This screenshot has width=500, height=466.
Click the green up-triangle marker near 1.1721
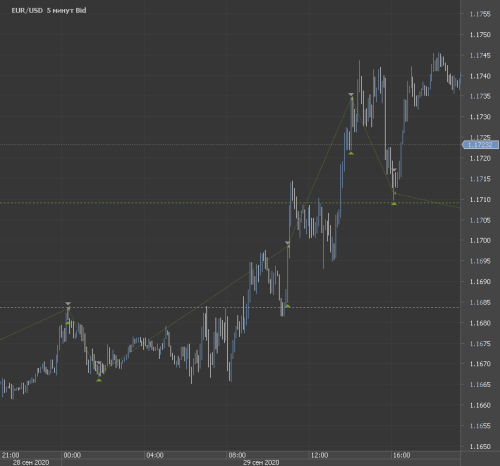[351, 153]
